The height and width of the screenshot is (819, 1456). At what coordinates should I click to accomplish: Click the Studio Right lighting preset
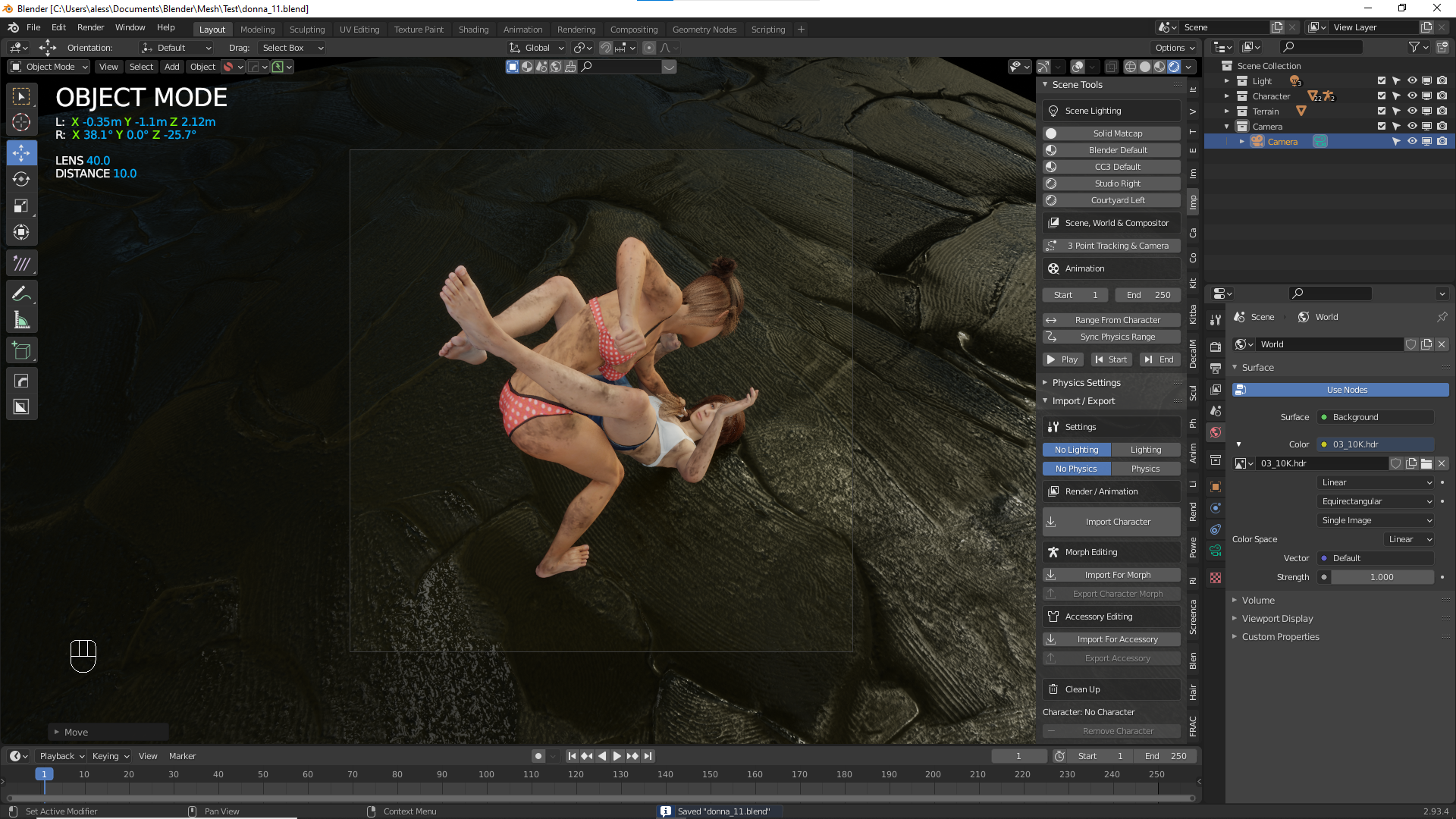coord(1112,184)
